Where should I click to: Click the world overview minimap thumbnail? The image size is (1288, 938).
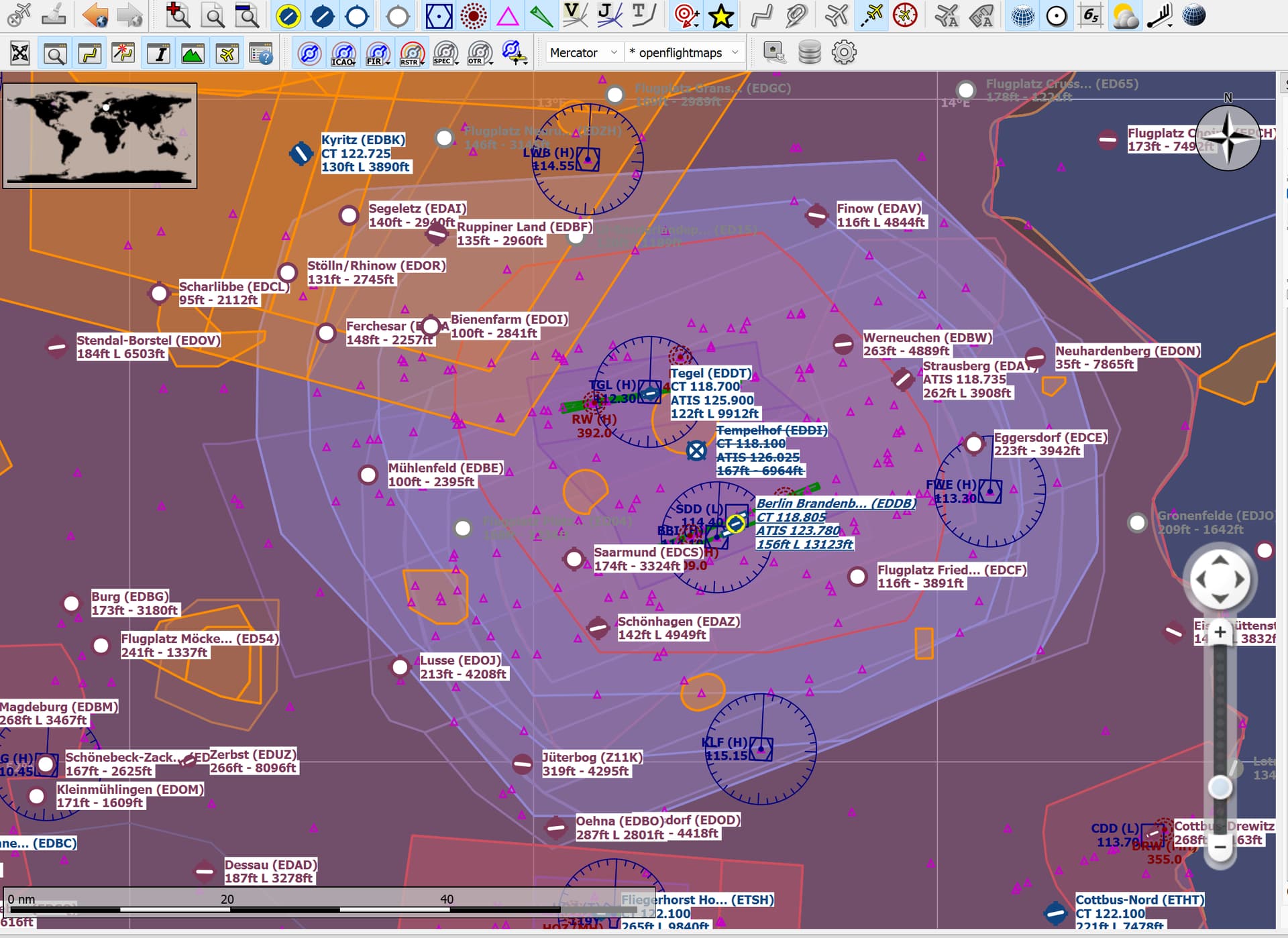click(x=100, y=135)
